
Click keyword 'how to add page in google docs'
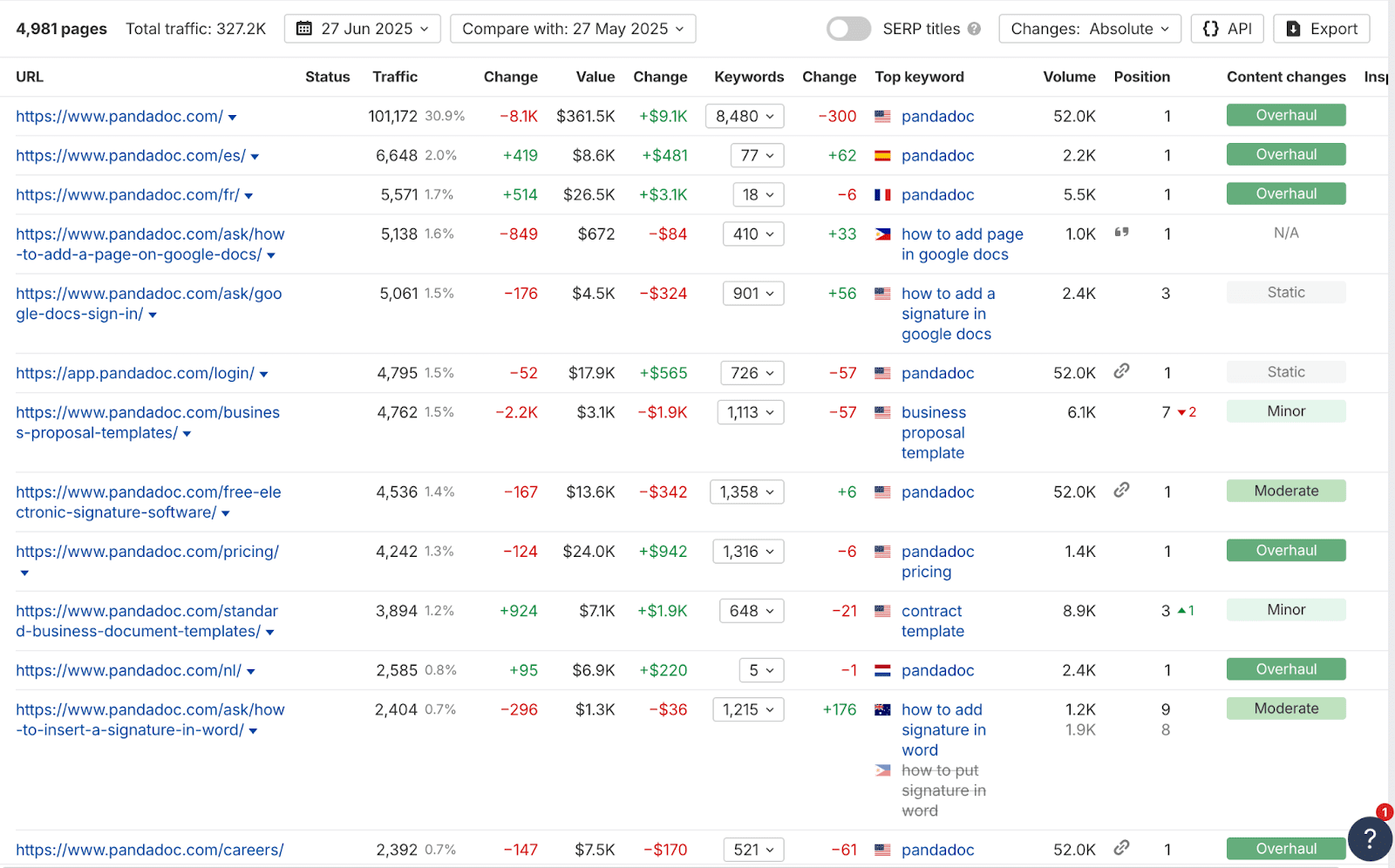click(963, 244)
